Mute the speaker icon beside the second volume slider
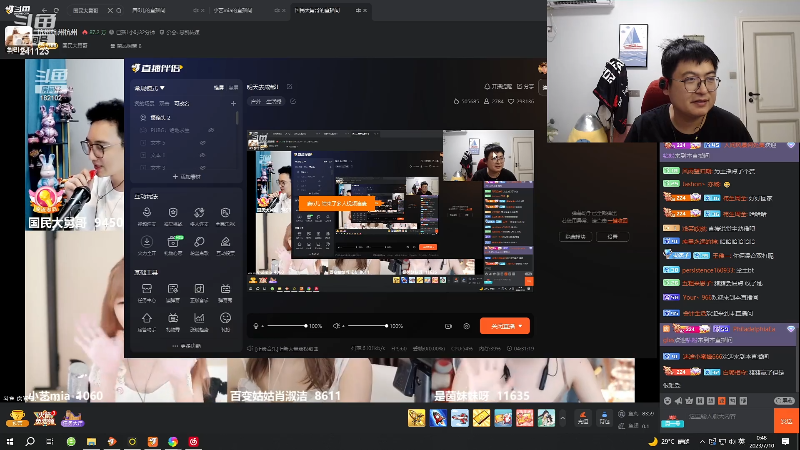800x450 pixels. click(x=336, y=326)
